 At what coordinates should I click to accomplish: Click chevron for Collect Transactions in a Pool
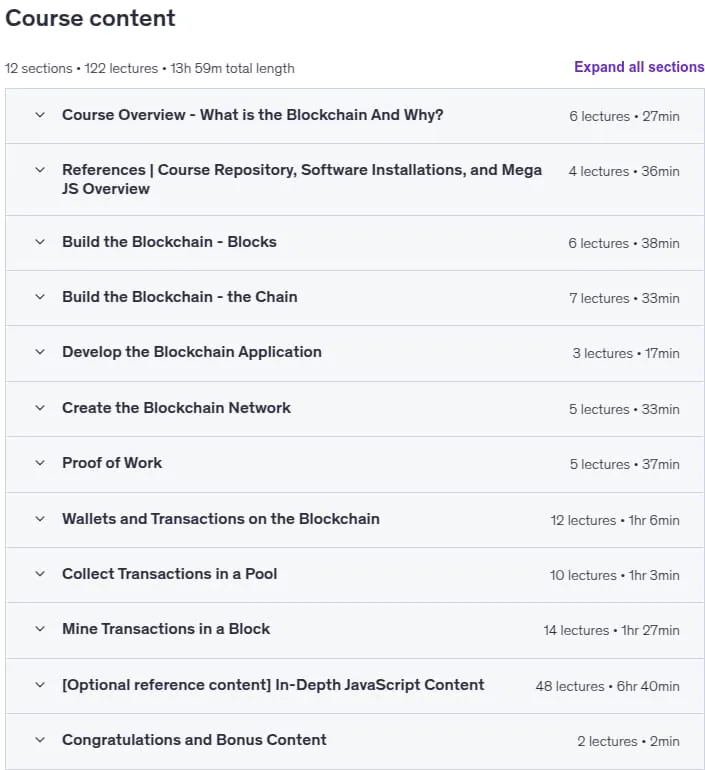point(40,574)
